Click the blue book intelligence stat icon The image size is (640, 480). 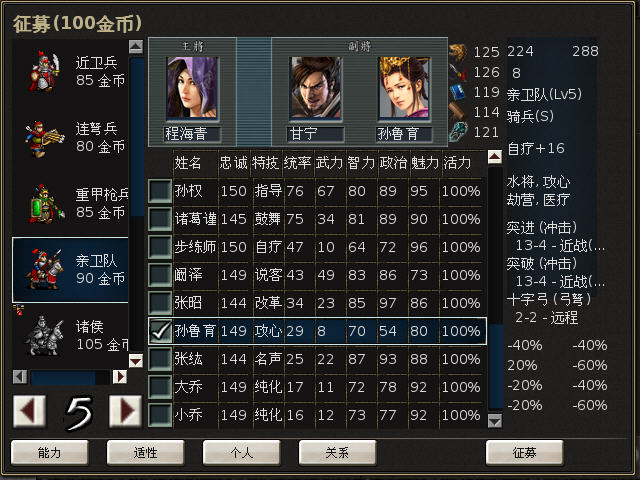(458, 92)
